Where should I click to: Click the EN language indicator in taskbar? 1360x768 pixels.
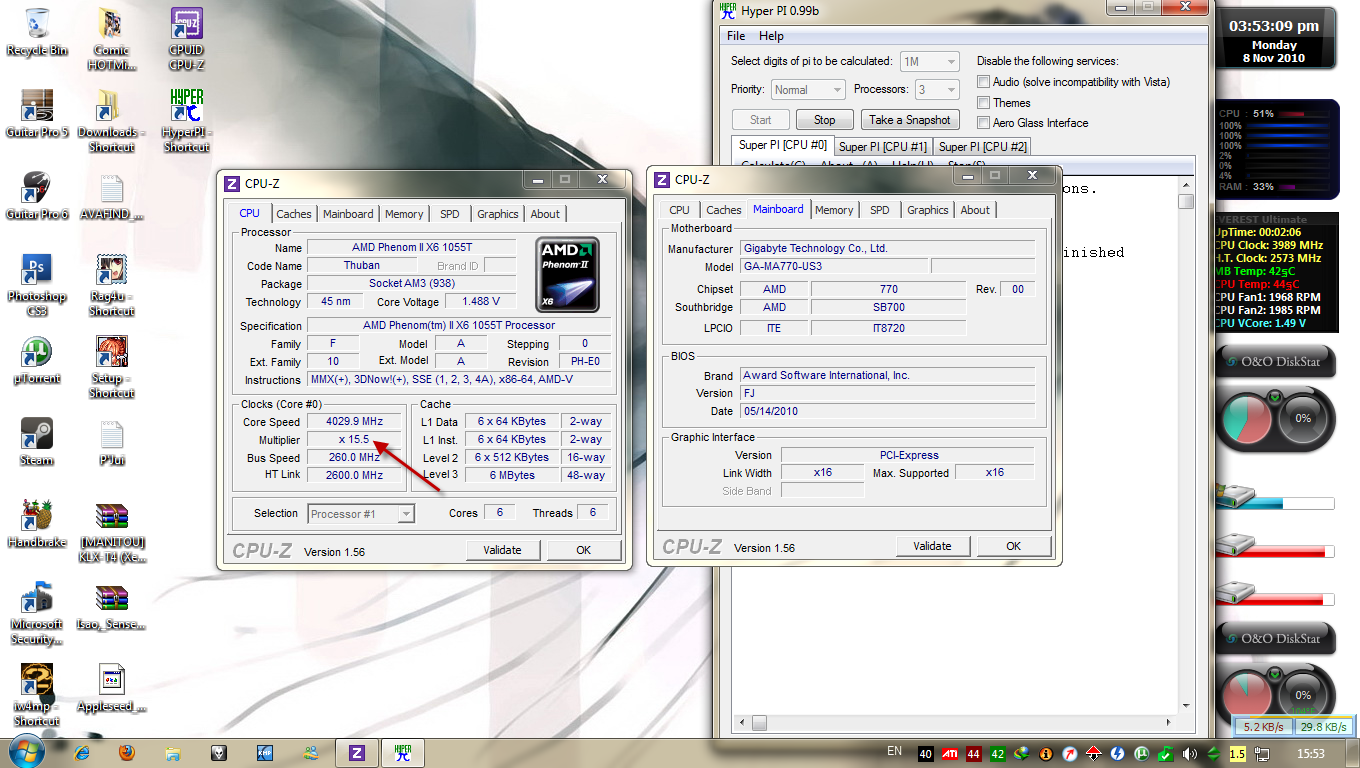tap(894, 751)
